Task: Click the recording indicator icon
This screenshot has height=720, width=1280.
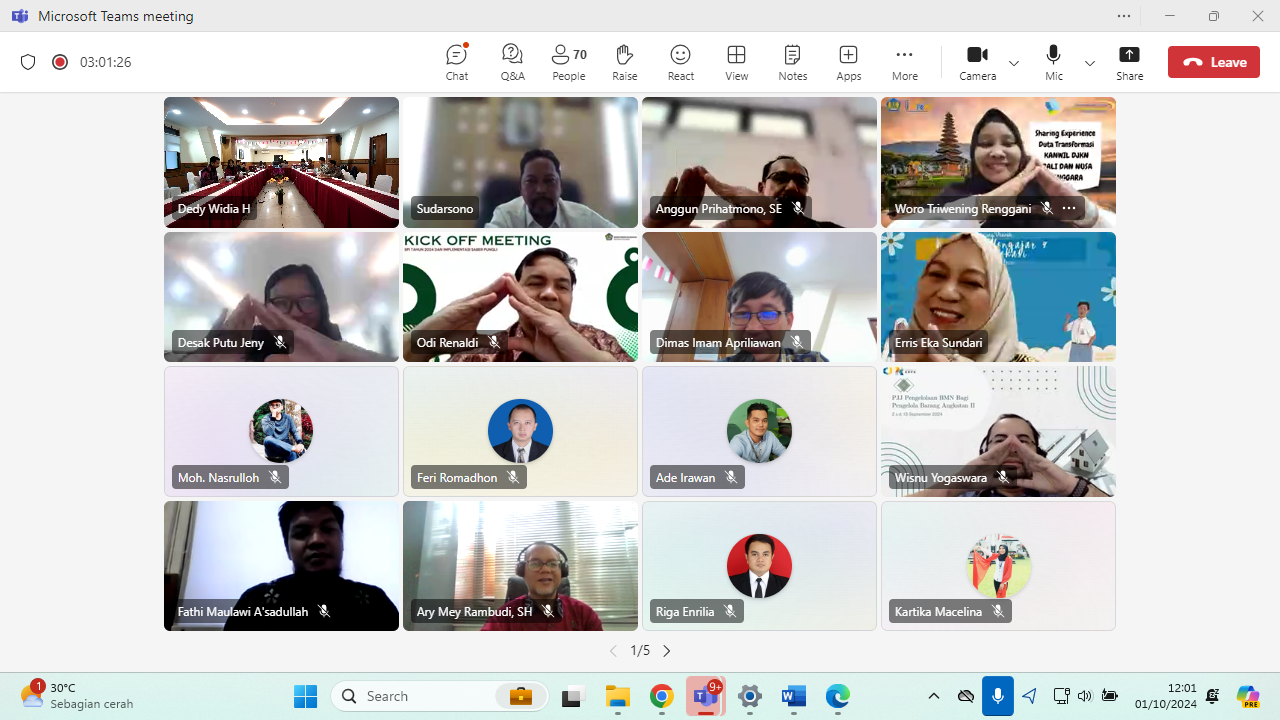Action: click(60, 62)
